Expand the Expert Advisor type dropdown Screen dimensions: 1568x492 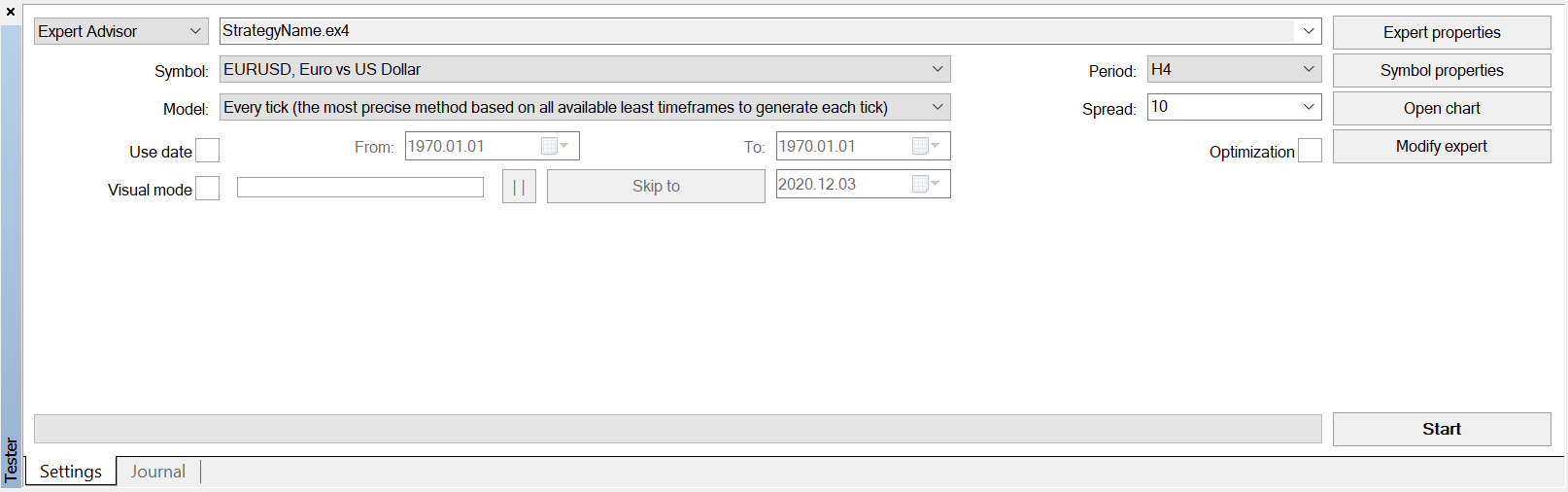click(x=121, y=31)
